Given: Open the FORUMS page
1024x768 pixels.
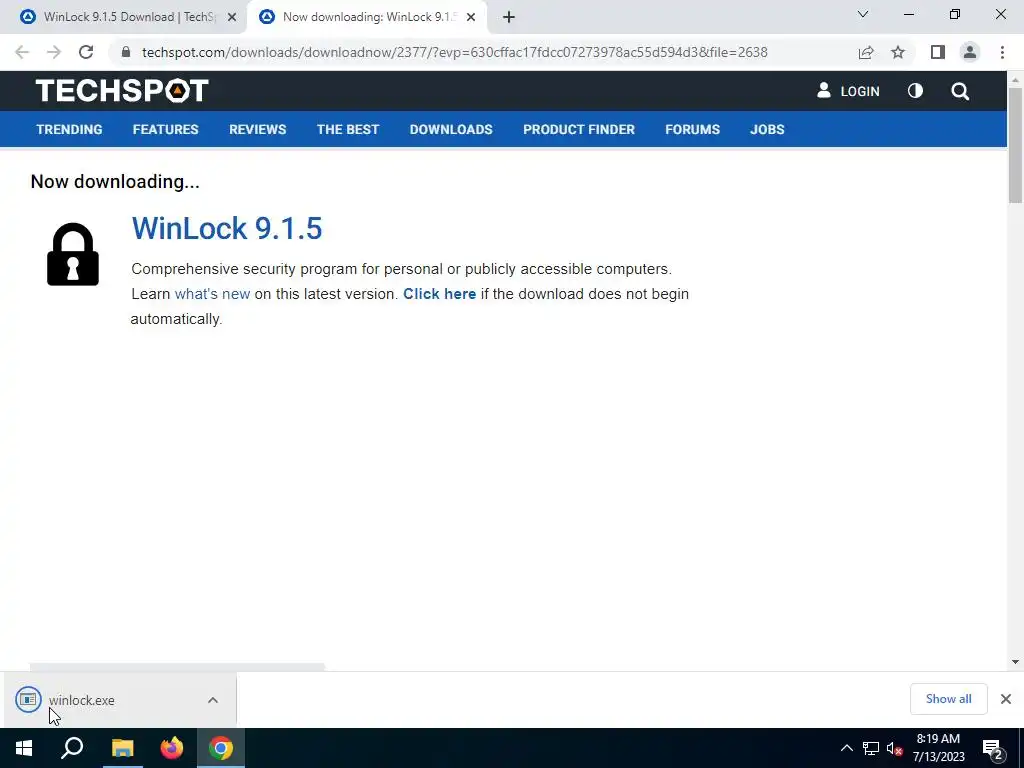Looking at the screenshot, I should click(x=692, y=129).
